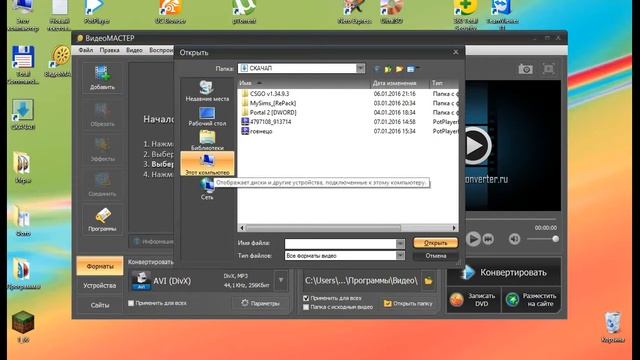The image size is (640, 360).
Task: Open µTorrent desktop shortcut
Action: (x=244, y=11)
